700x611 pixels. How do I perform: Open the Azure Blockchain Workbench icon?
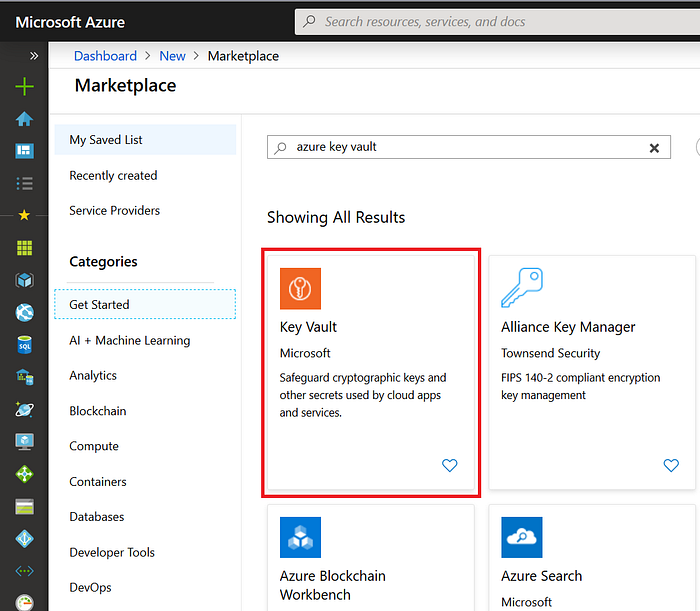(x=300, y=537)
